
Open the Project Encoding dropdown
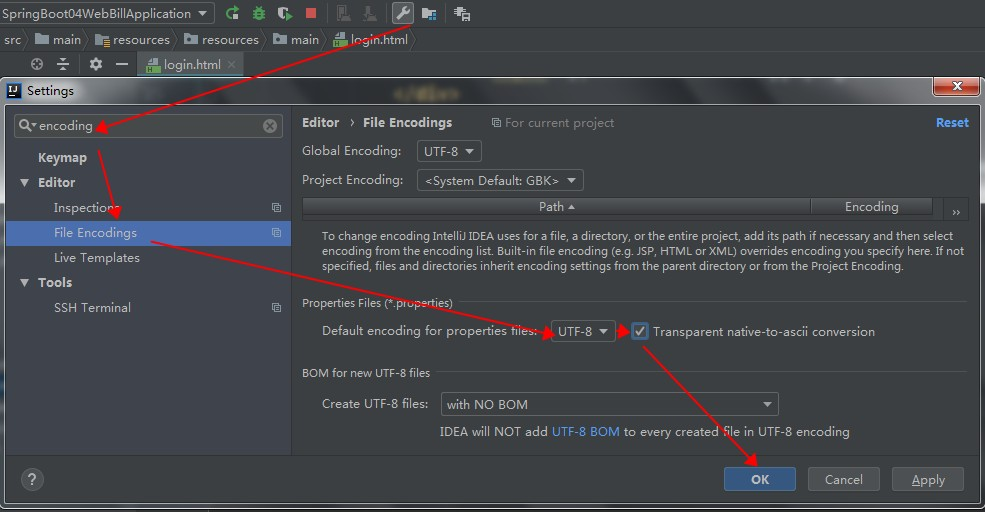coord(500,180)
